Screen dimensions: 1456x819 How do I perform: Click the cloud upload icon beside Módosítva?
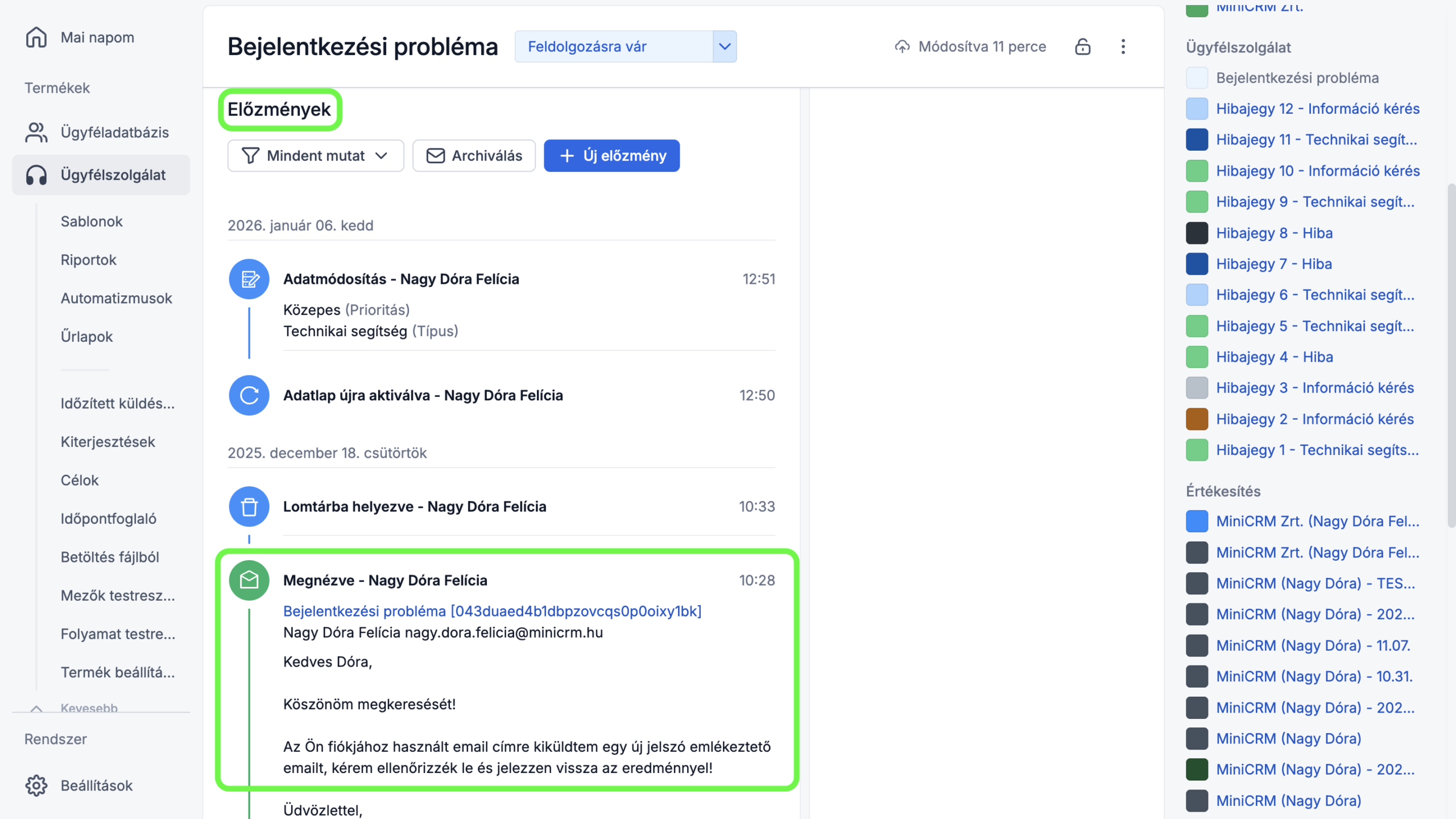[902, 47]
